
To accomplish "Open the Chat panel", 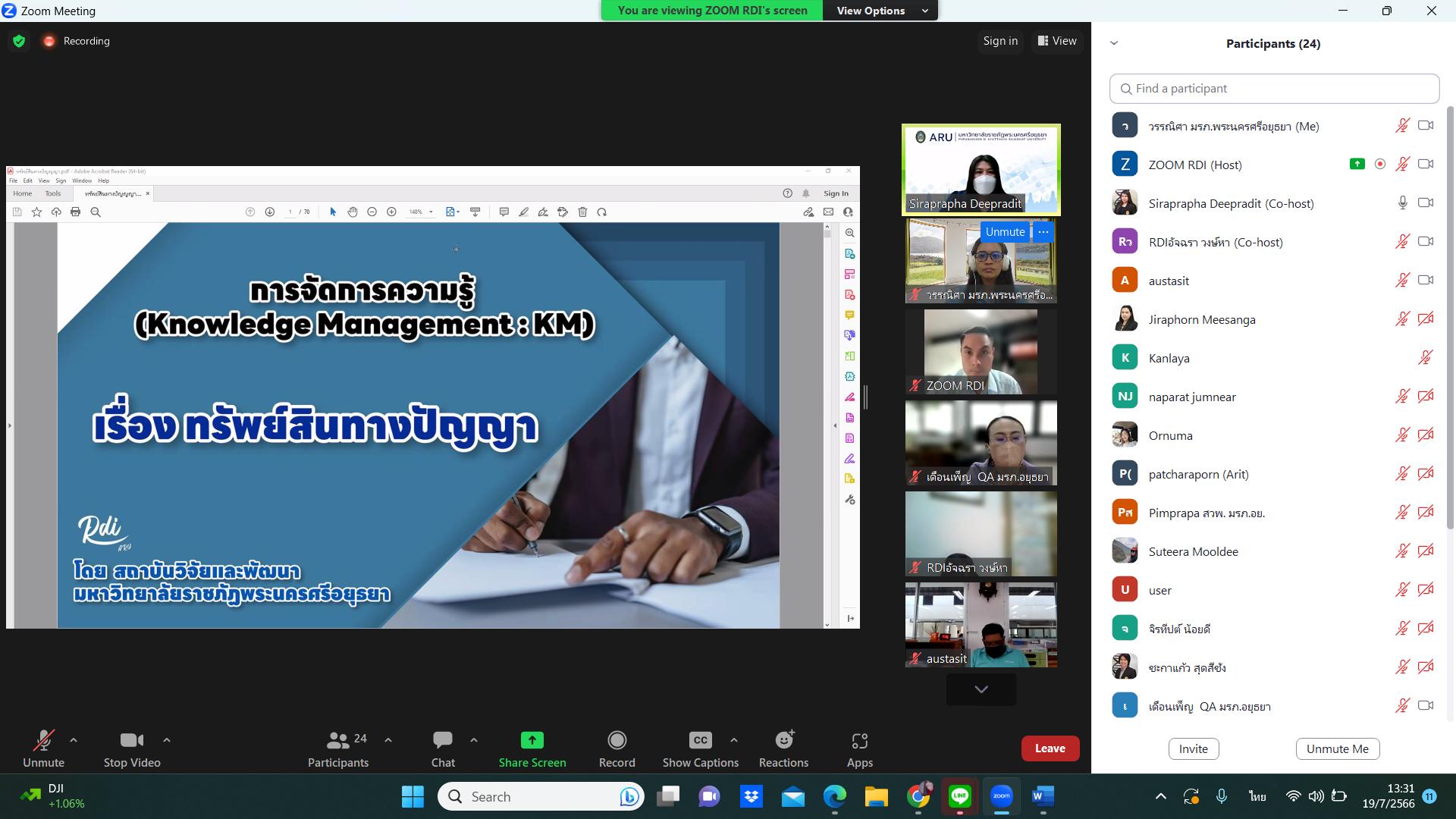I will click(443, 748).
